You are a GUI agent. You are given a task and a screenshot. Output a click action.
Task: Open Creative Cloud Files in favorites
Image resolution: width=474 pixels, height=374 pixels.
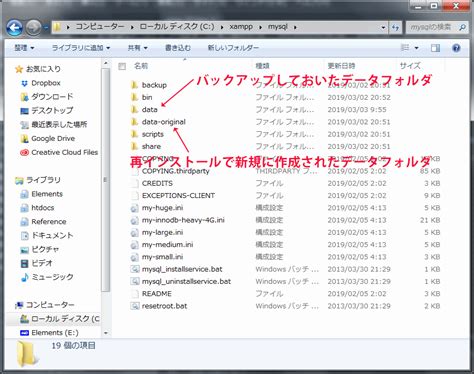[65, 152]
